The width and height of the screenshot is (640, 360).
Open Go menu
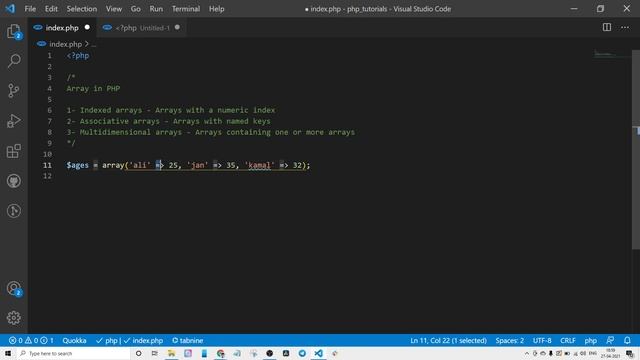click(x=136, y=9)
